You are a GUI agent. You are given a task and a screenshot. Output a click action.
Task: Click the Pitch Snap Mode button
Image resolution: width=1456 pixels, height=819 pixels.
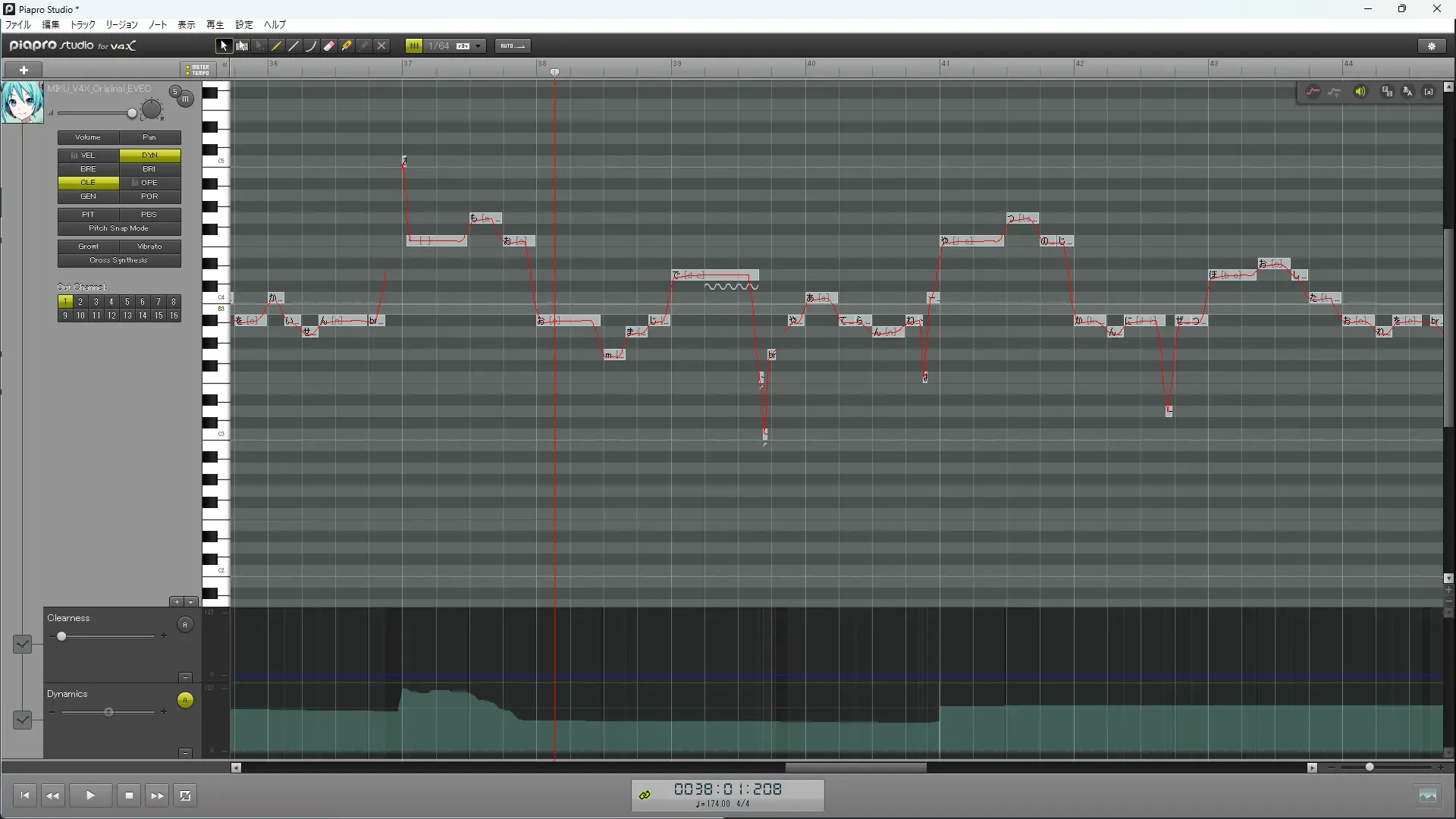click(119, 228)
